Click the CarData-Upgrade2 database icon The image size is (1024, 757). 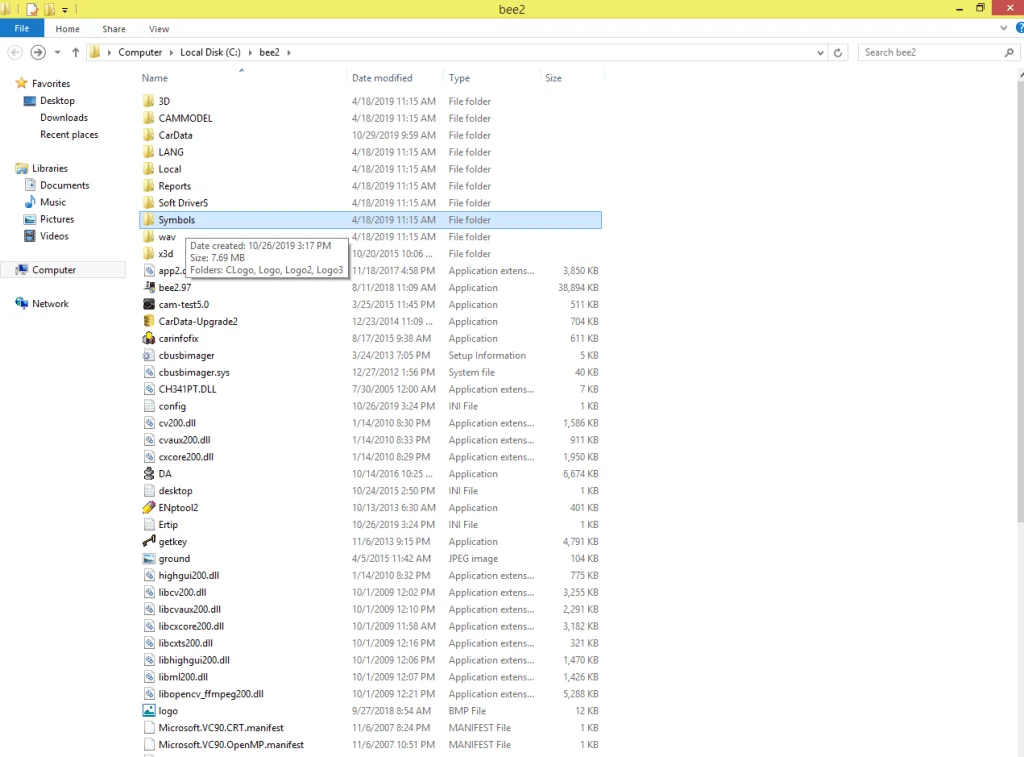tap(148, 322)
